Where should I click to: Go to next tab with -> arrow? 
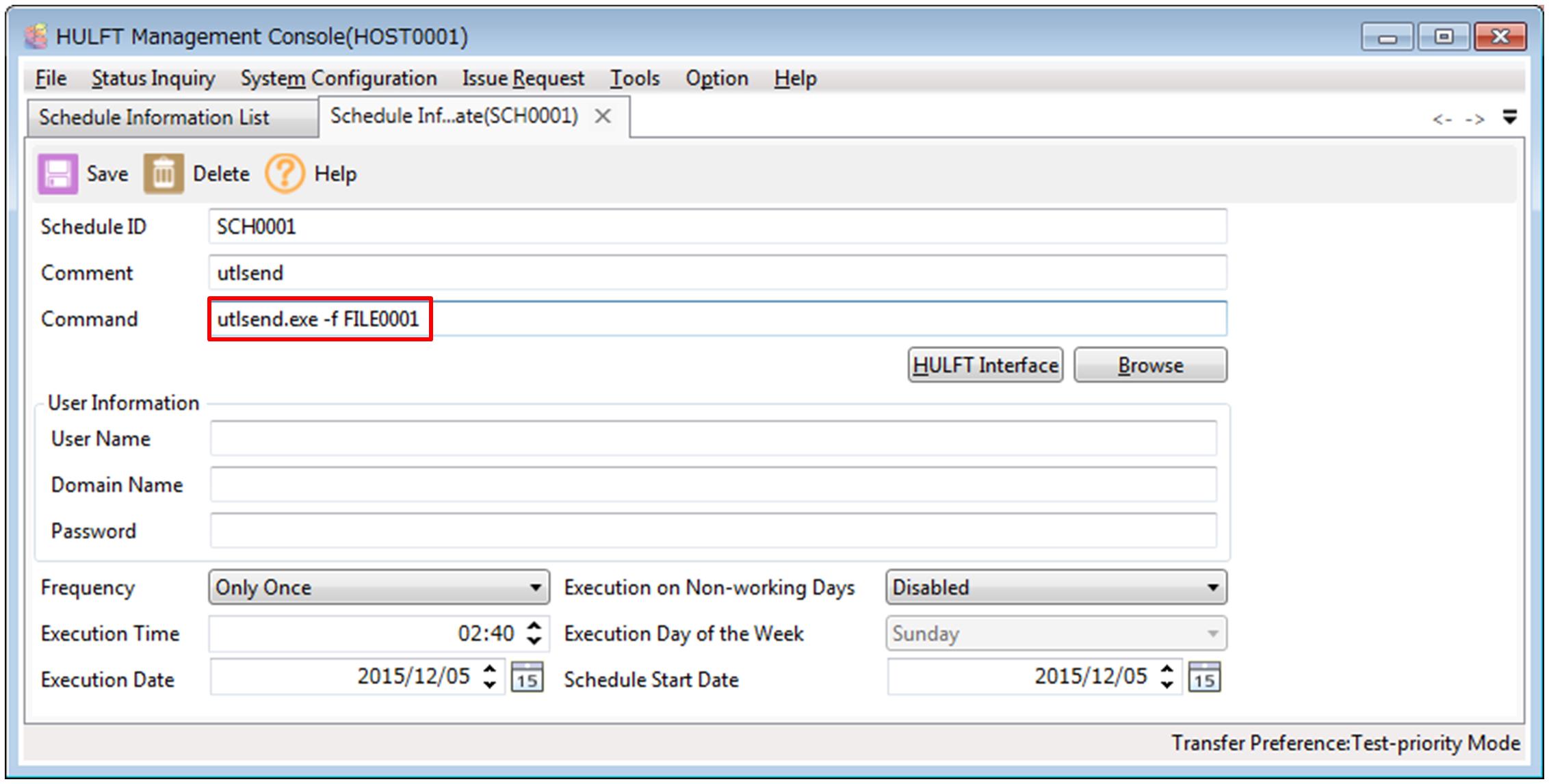[x=1475, y=120]
